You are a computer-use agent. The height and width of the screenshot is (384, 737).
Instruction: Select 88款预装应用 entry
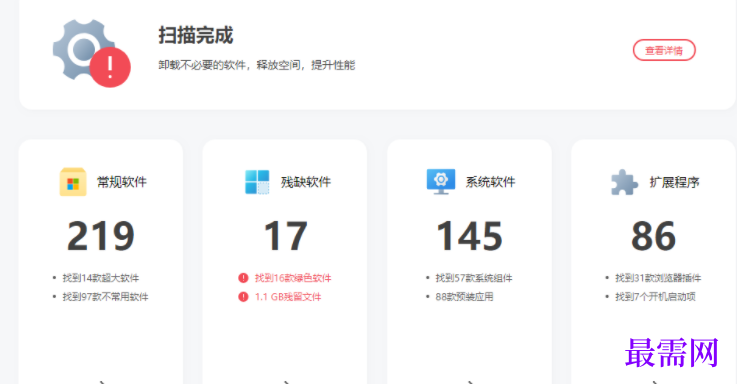[464, 297]
